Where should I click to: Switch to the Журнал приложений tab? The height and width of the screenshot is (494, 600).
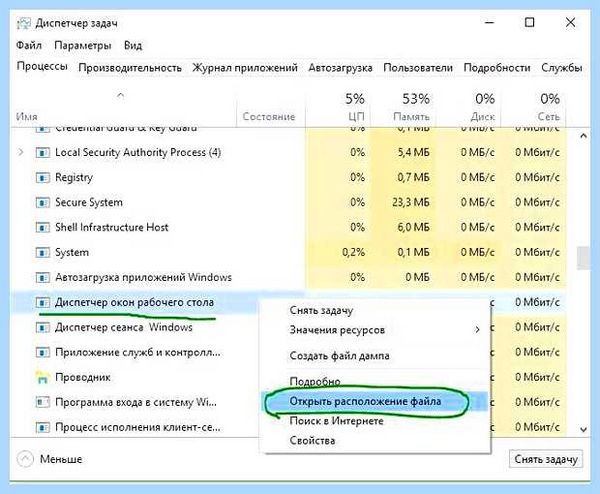pyautogui.click(x=245, y=68)
